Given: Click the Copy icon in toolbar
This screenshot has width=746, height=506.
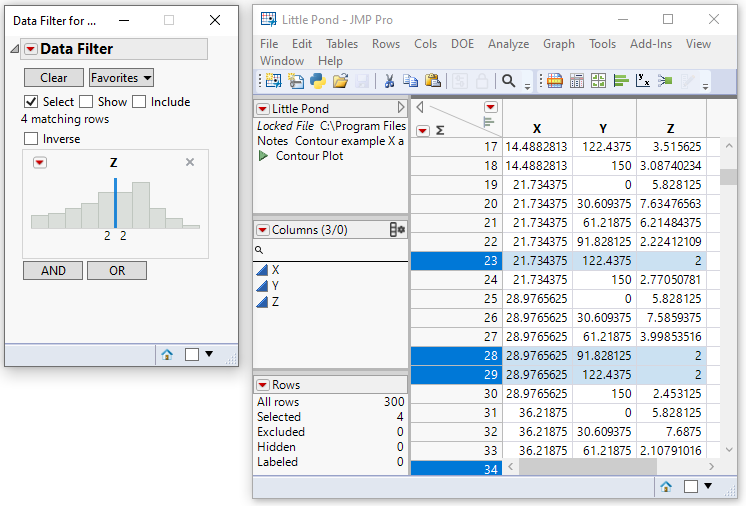Looking at the screenshot, I should 410,81.
